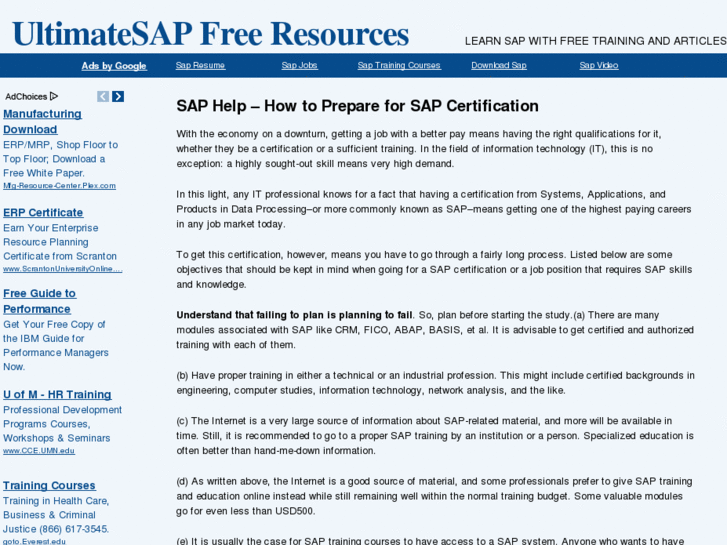Image resolution: width=727 pixels, height=545 pixels.
Task: Open the Sap Resume nav link
Action: [x=200, y=65]
